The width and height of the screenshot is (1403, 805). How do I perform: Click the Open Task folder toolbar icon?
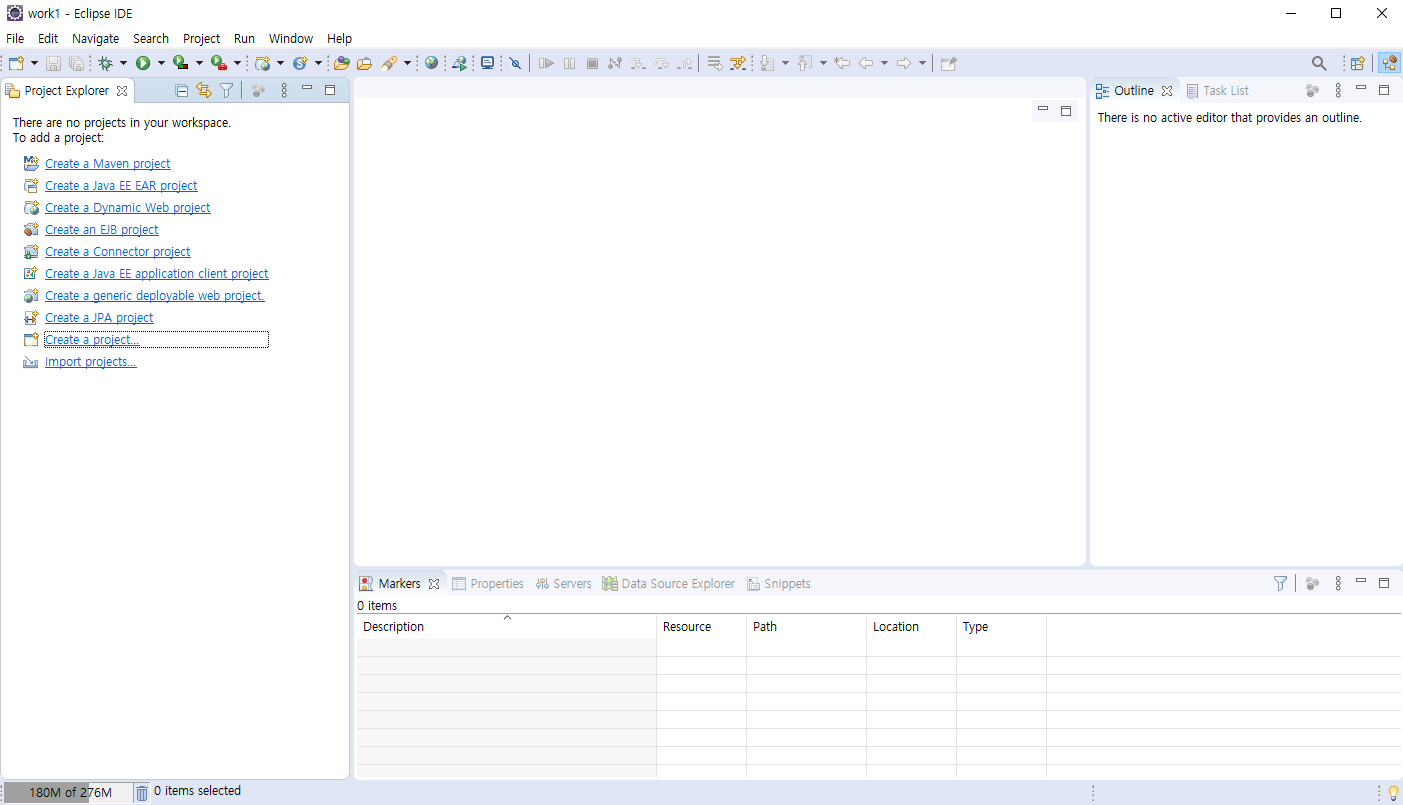pos(365,63)
